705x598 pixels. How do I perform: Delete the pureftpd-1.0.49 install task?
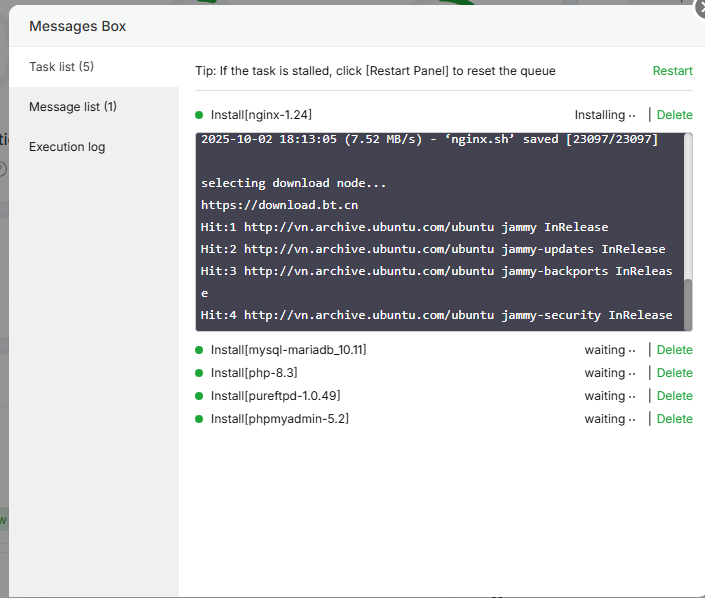point(674,396)
